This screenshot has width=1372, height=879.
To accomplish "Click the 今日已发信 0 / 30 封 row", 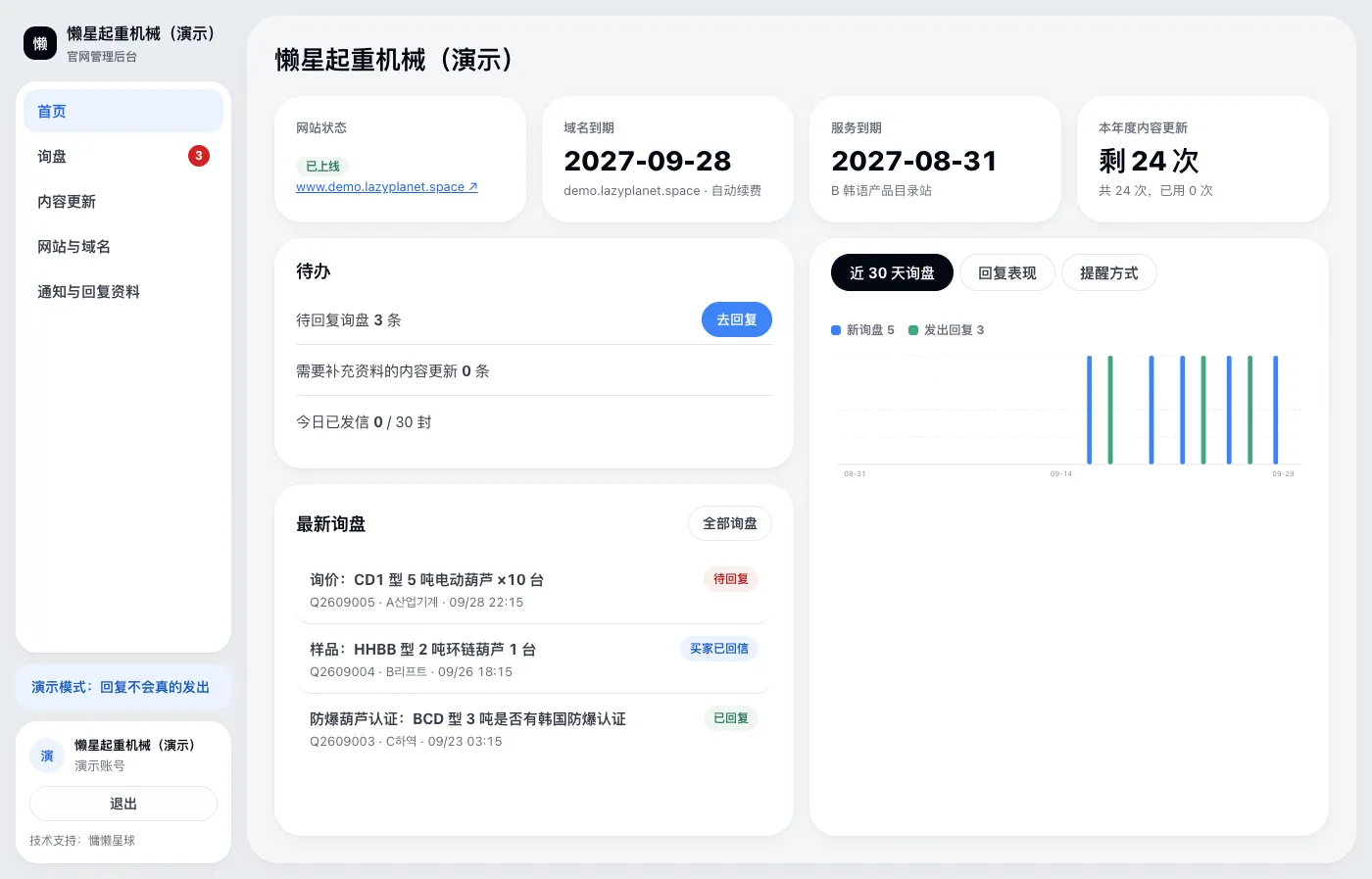I will click(x=534, y=422).
